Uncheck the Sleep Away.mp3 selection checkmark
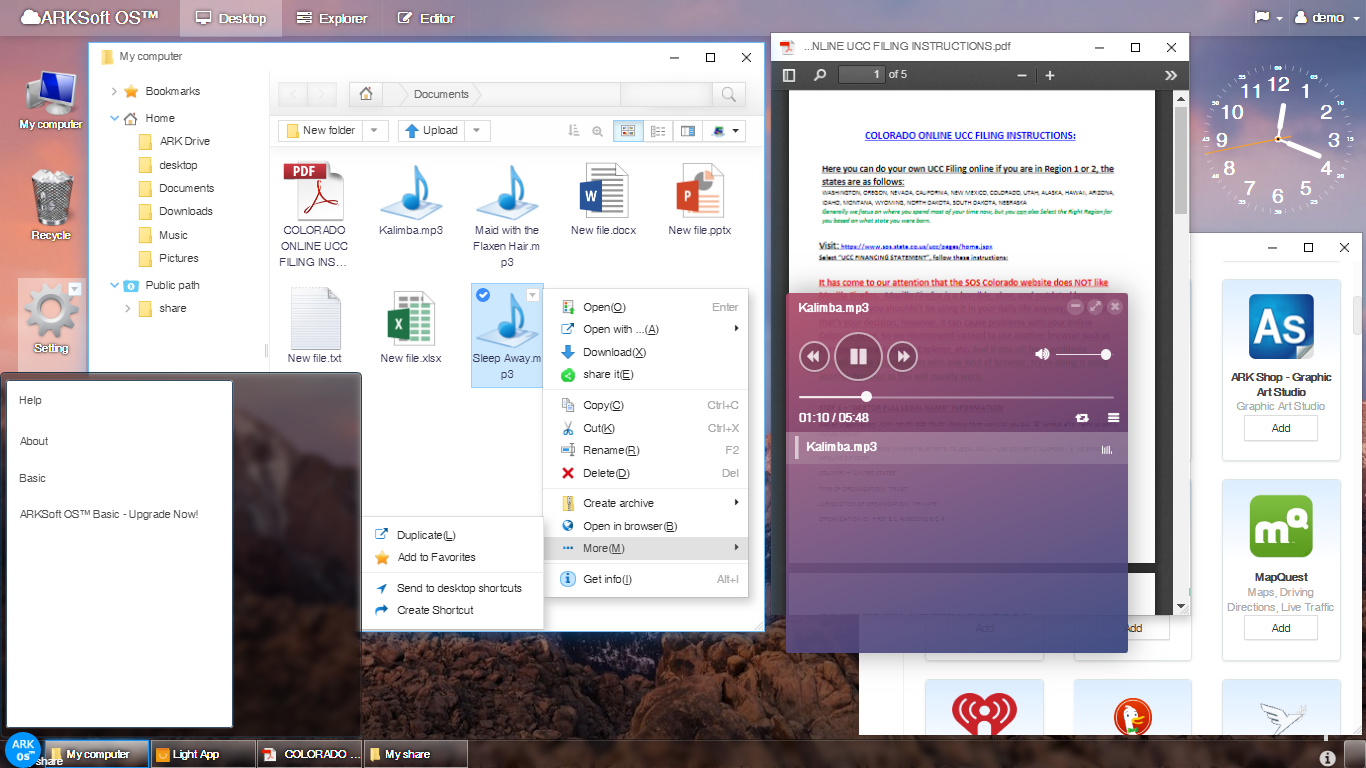 coord(483,294)
